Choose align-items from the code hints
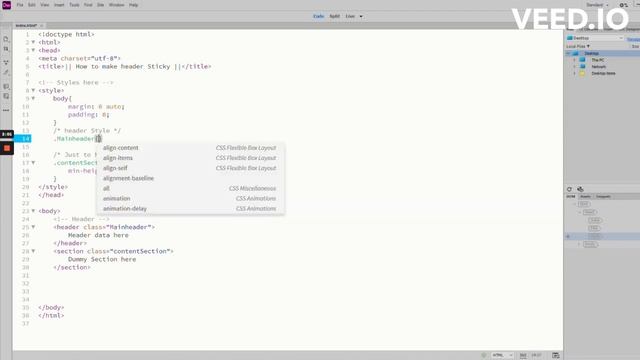640x360 pixels. pos(191,158)
